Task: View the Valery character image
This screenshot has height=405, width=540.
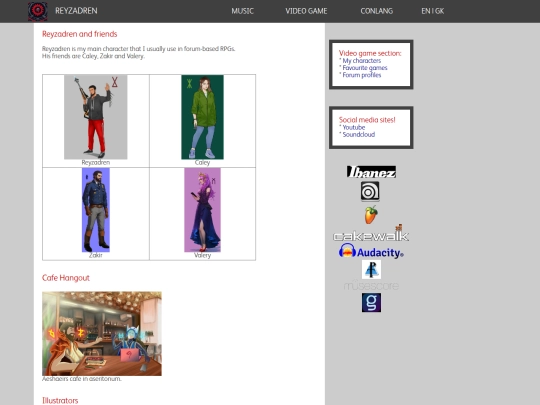Action: [x=202, y=210]
